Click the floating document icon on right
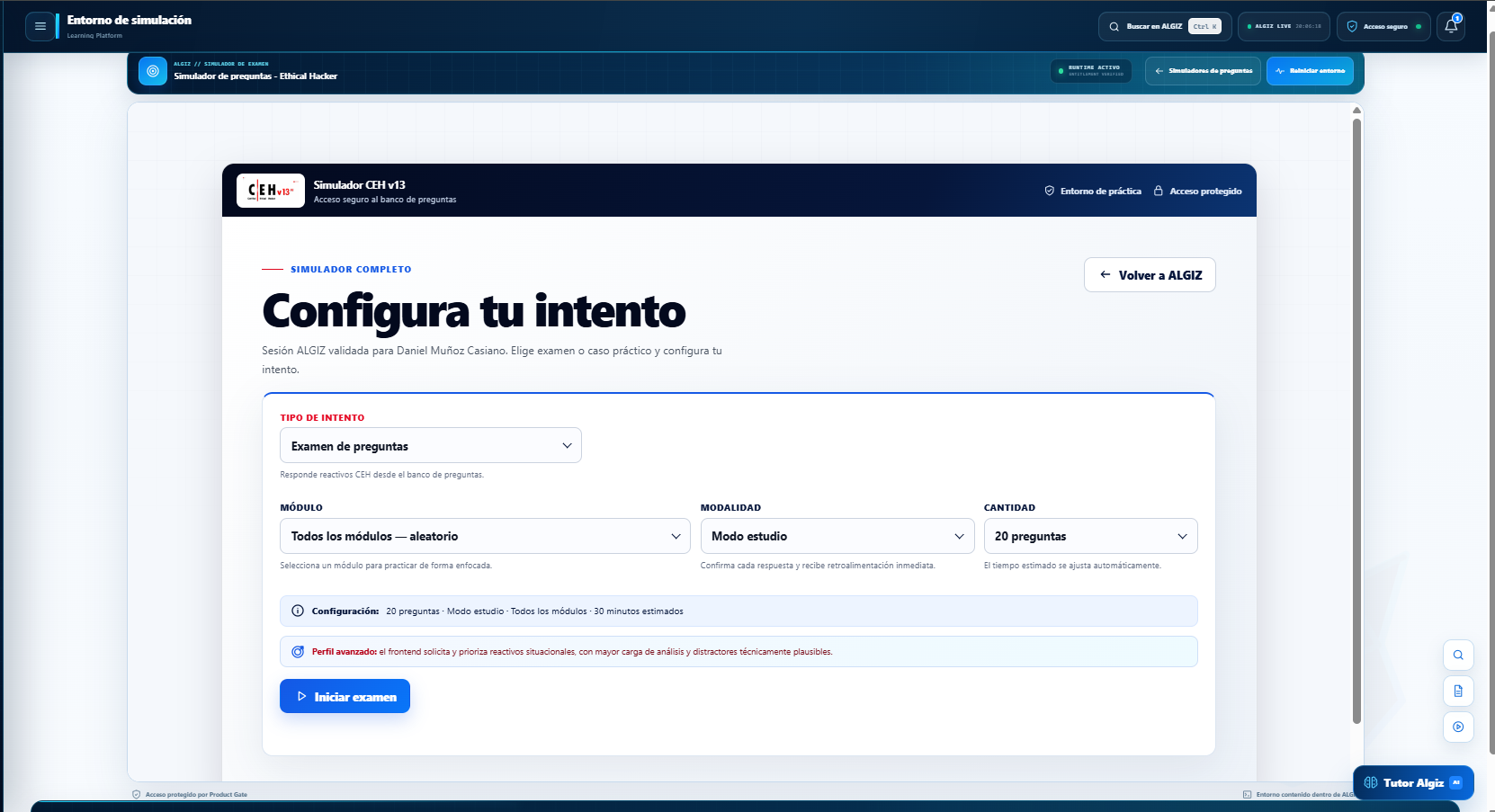Viewport: 1495px width, 812px height. point(1458,691)
